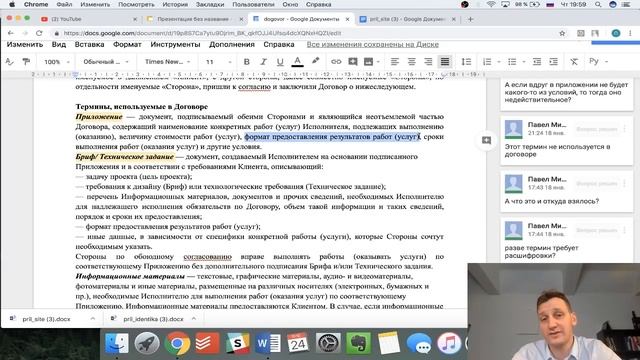Image resolution: width=640 pixels, height=360 pixels.
Task: Align text to the right
Action: pyautogui.click(x=428, y=62)
